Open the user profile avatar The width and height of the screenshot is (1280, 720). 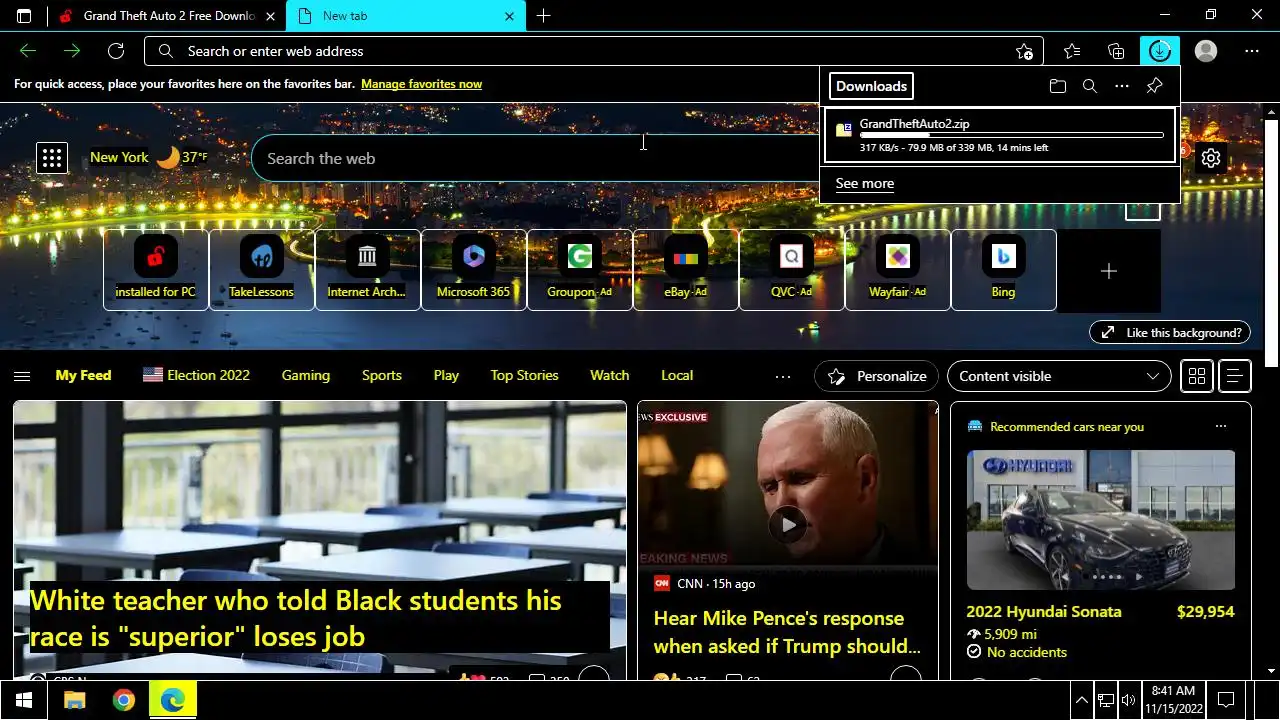[x=1206, y=51]
